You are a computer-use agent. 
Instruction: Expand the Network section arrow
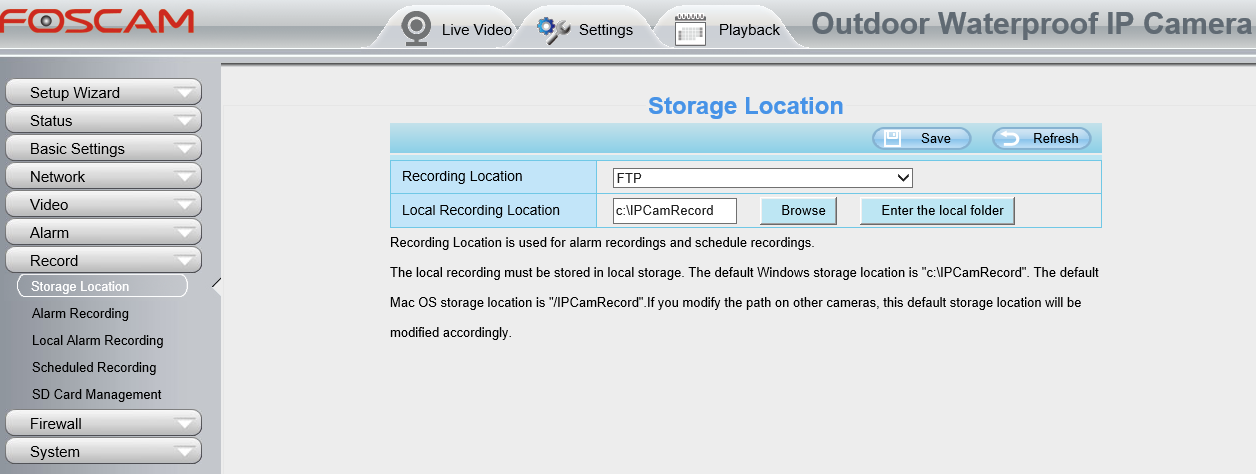[185, 177]
